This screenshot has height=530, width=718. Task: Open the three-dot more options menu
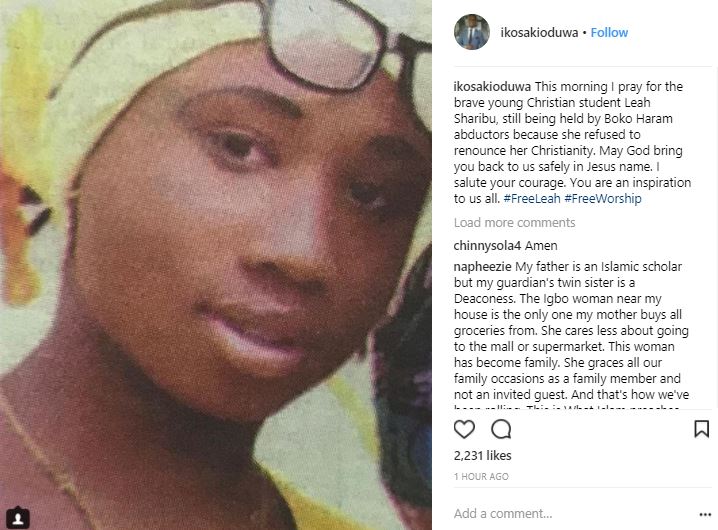[705, 514]
